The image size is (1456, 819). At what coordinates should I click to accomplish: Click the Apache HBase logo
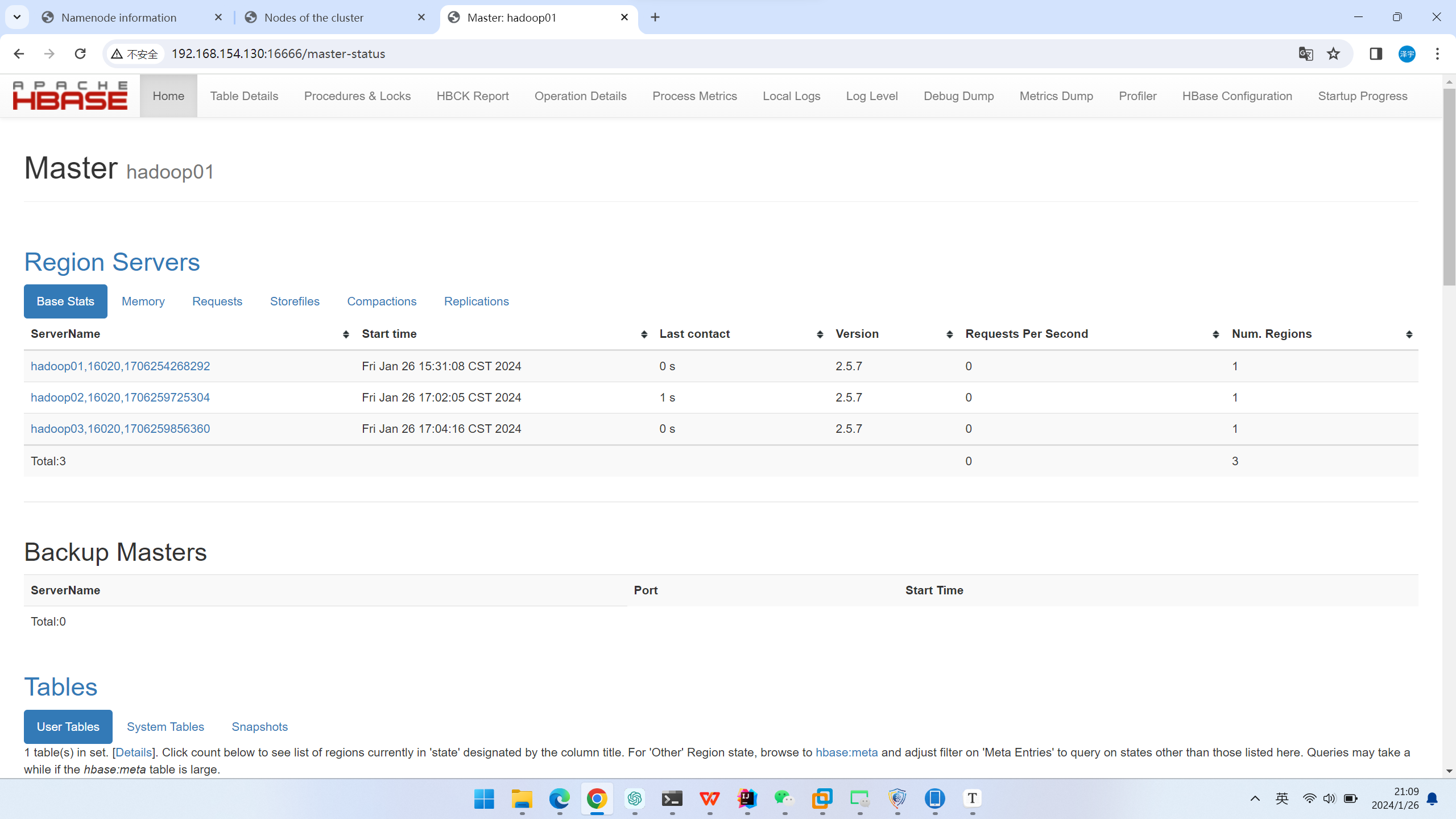tap(70, 96)
